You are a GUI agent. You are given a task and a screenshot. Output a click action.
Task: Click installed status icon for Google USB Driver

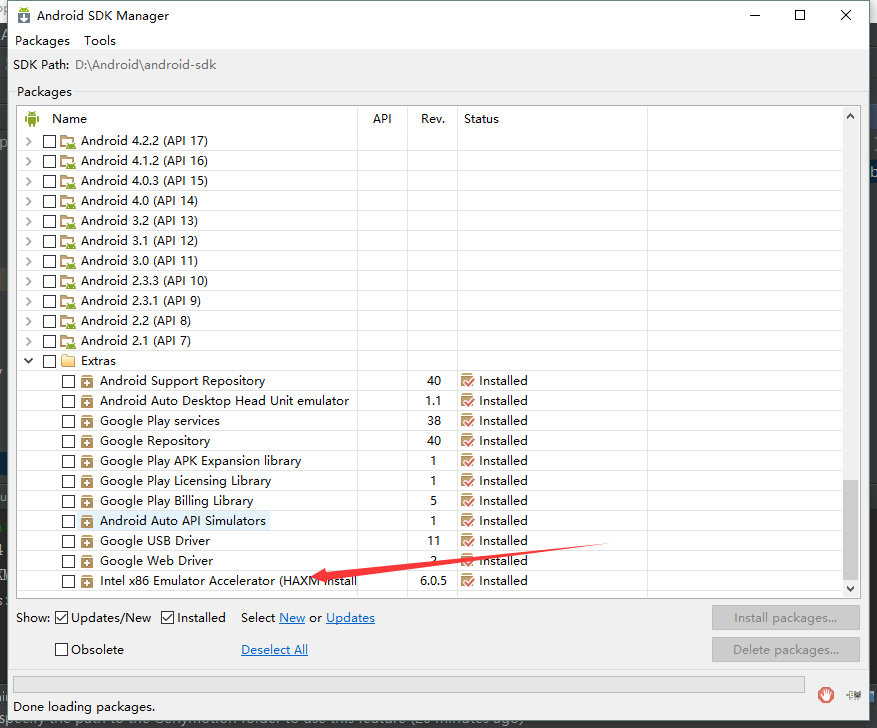(x=468, y=541)
